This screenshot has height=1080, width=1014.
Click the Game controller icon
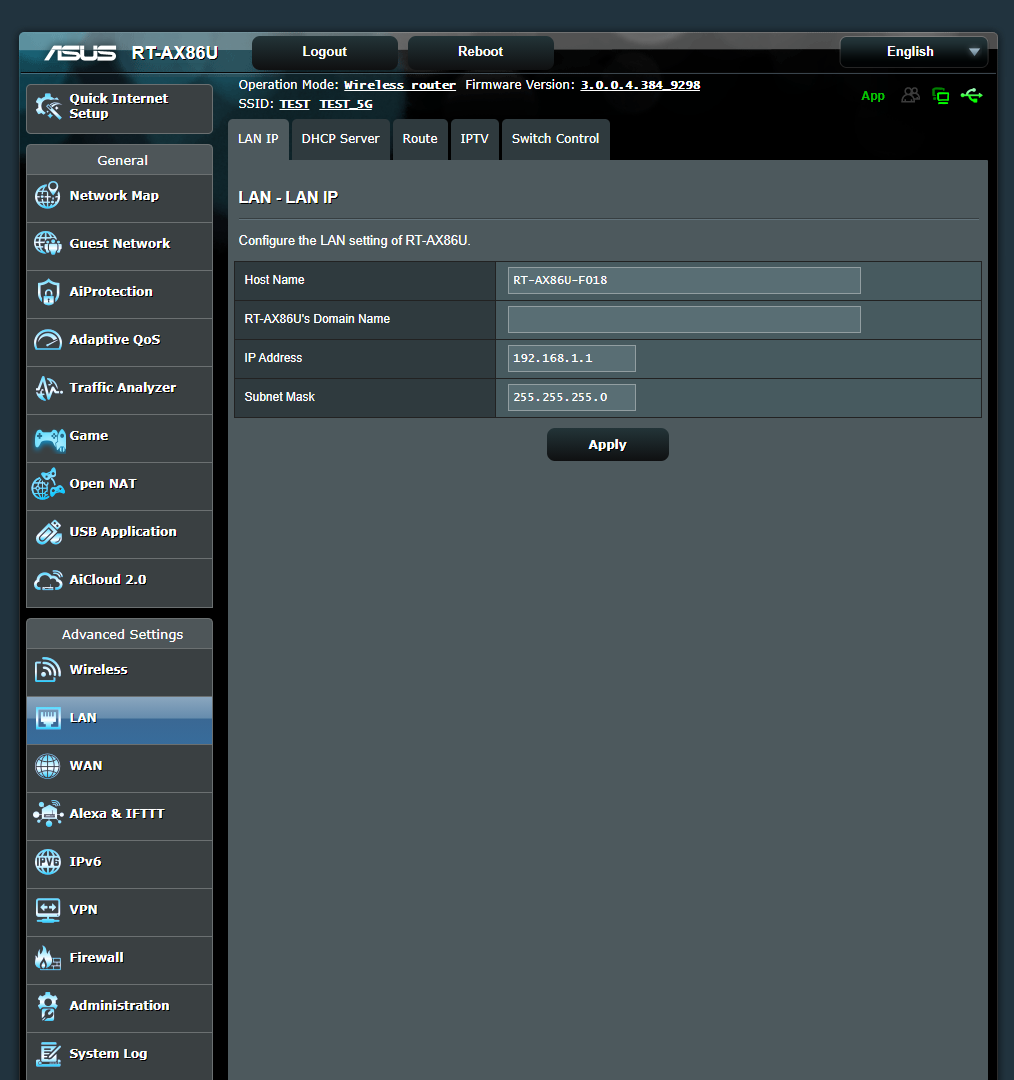point(50,439)
